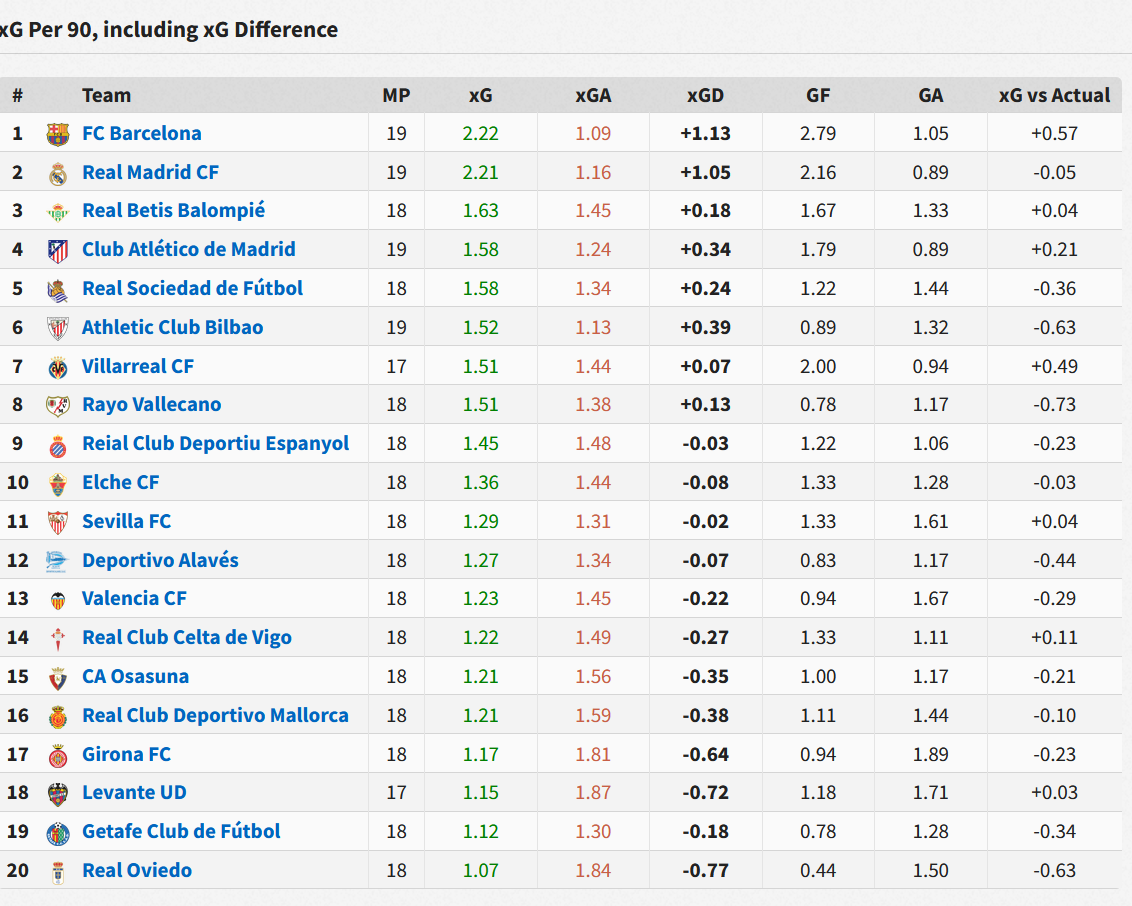1132x906 pixels.
Task: Open the Athletic Club Bilbao link
Action: click(173, 328)
